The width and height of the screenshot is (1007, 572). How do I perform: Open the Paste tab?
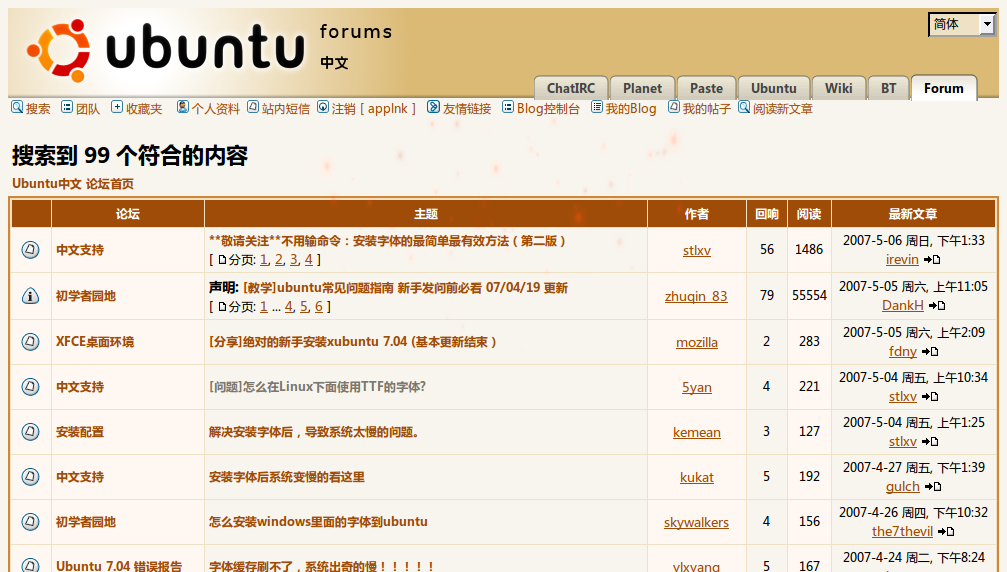pos(706,89)
